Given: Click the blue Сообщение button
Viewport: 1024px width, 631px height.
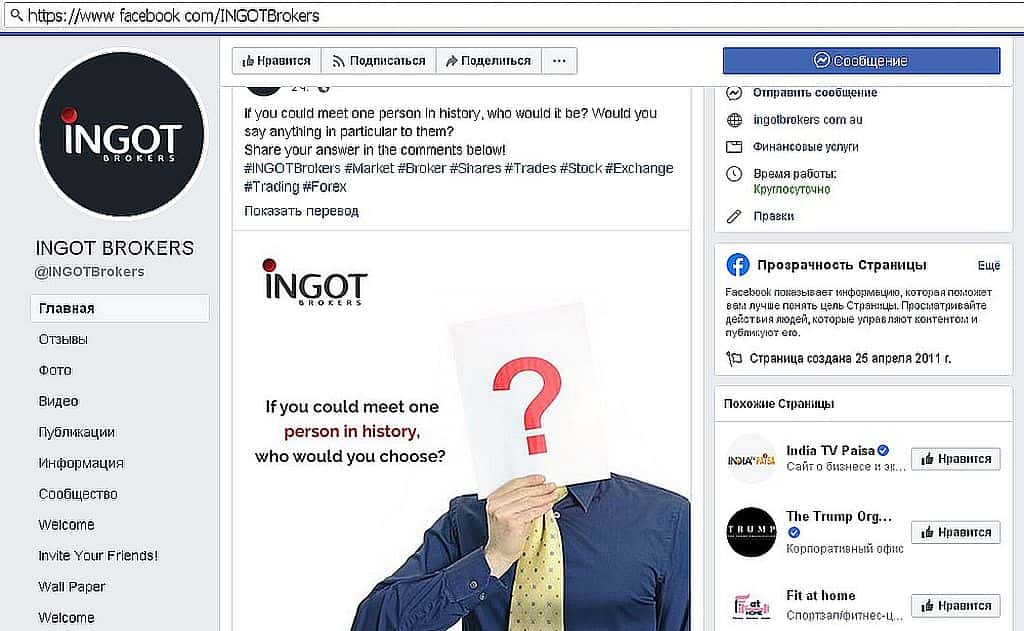Looking at the screenshot, I should [861, 61].
